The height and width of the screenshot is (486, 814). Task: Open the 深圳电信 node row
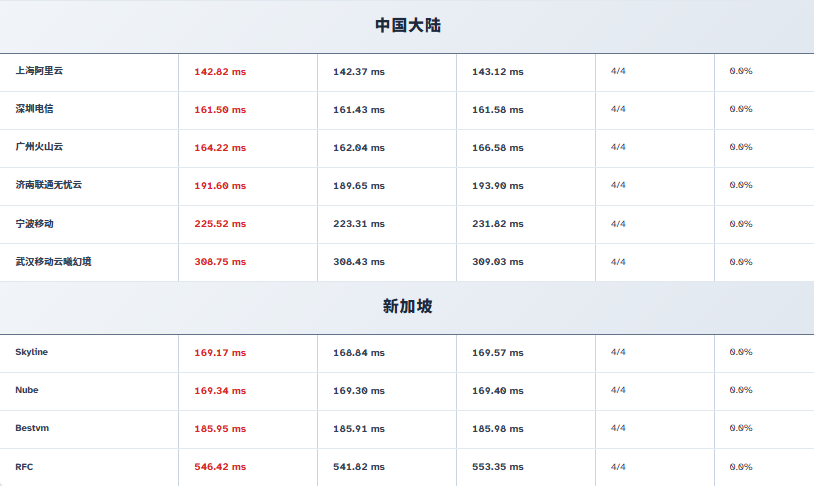click(34, 109)
